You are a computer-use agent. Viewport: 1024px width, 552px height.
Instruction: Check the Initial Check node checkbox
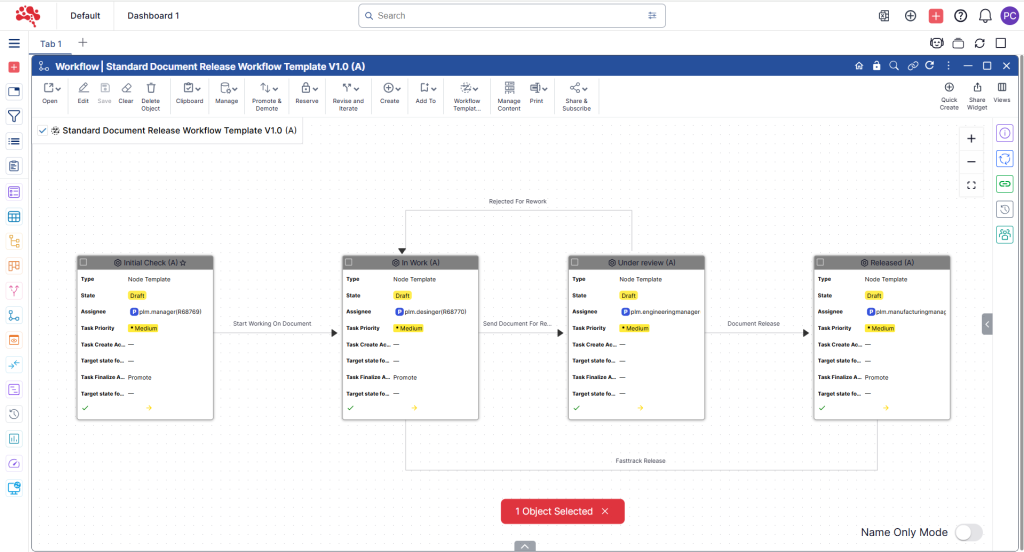(84, 262)
